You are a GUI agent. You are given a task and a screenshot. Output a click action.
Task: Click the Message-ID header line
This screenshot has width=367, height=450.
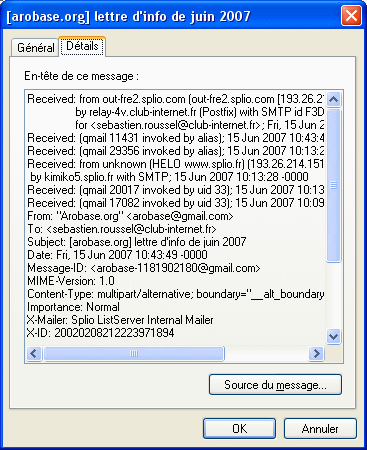coord(144,268)
